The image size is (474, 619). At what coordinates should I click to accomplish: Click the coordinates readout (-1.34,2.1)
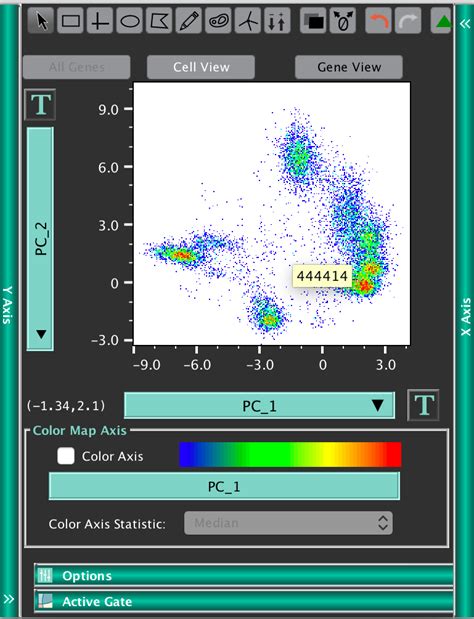click(66, 405)
